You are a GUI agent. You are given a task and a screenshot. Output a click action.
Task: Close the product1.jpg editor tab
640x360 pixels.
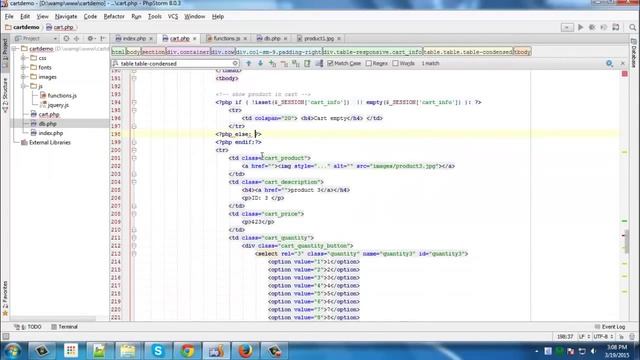point(339,39)
